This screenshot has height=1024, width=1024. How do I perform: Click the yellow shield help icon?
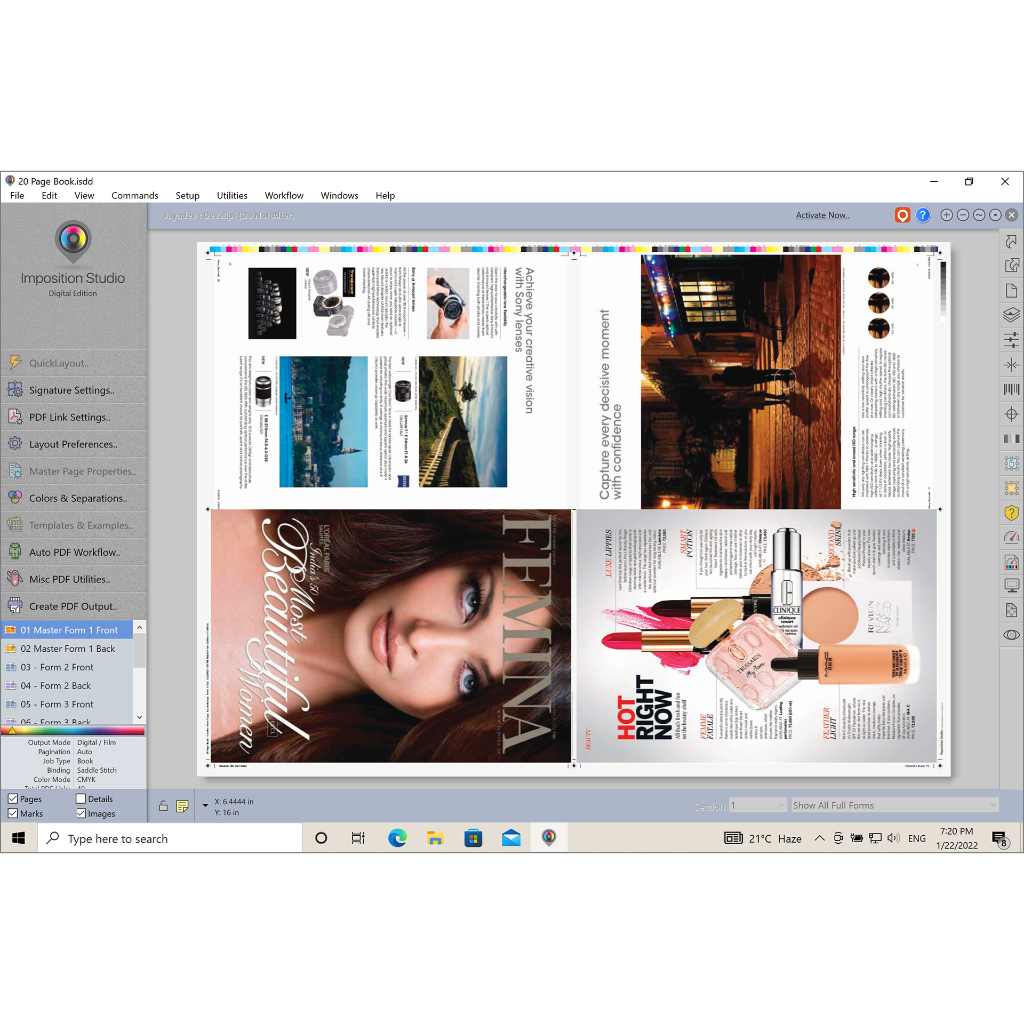[1011, 512]
